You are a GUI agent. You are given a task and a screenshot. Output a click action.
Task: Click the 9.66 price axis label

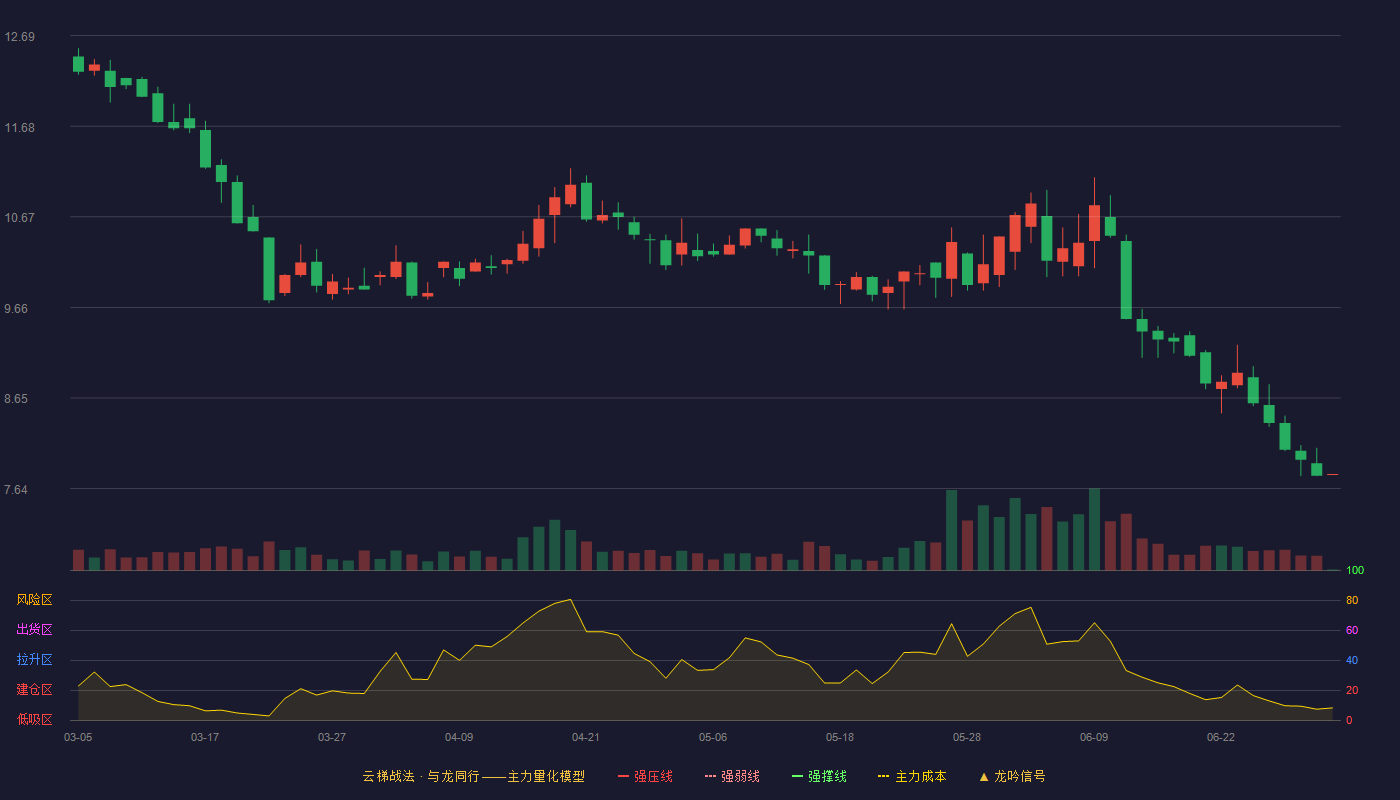click(17, 309)
